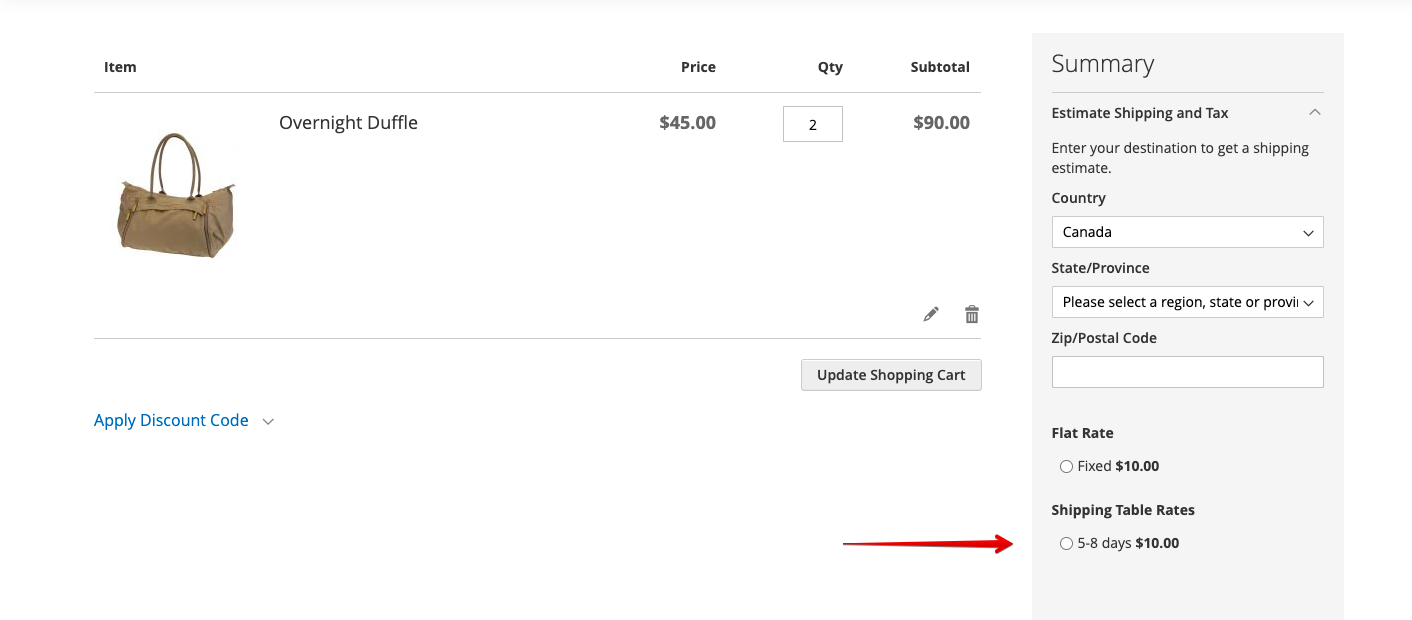Click the Zip/Postal Code text field
This screenshot has width=1412, height=620.
1187,372
